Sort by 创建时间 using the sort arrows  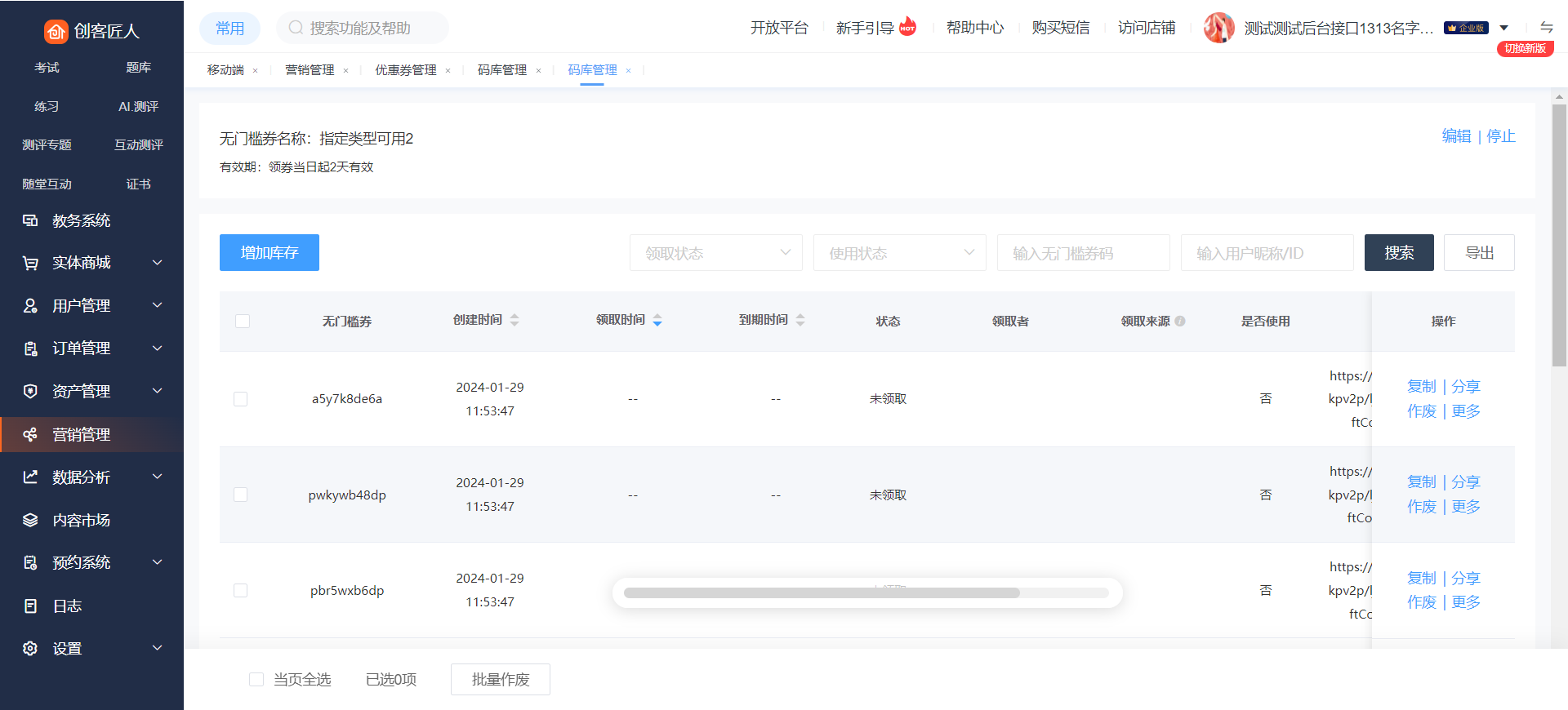click(514, 320)
